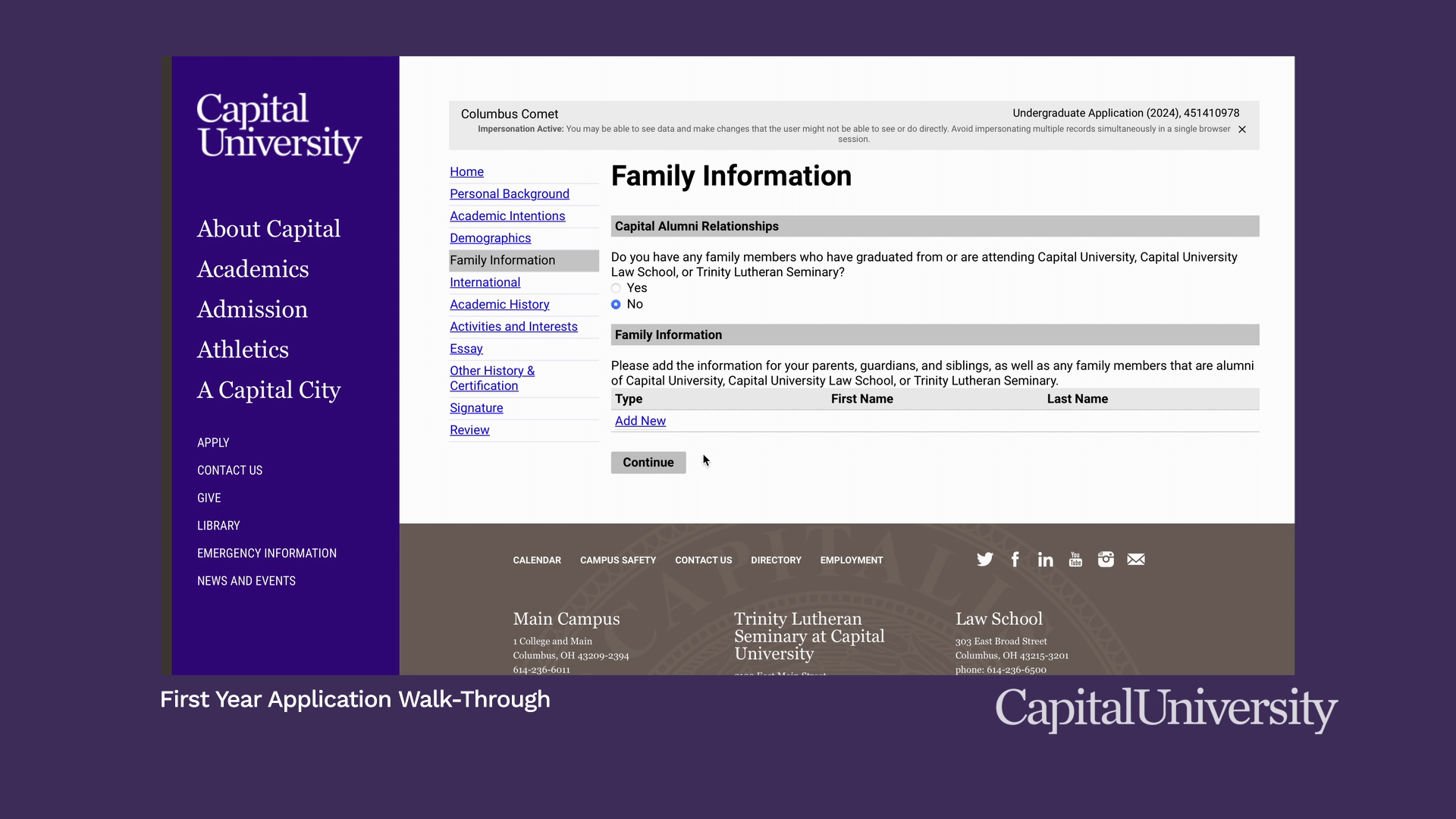This screenshot has width=1456, height=819.
Task: Click CONTACT US in the footer bar
Action: 704,560
